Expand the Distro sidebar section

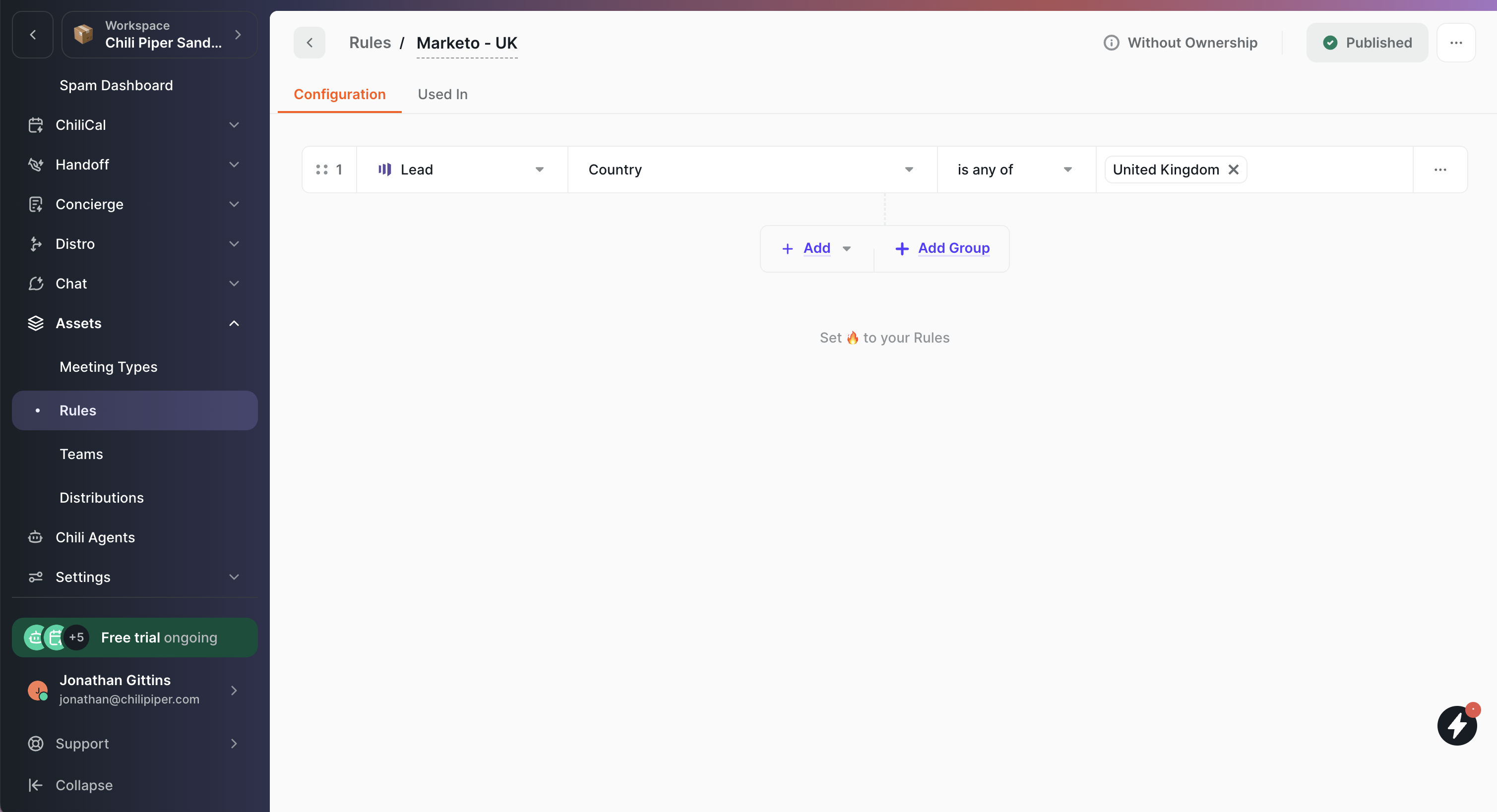[234, 244]
